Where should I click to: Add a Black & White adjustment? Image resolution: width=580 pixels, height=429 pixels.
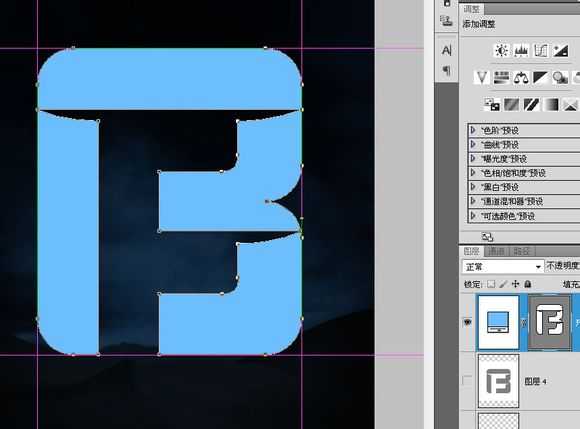tap(541, 78)
